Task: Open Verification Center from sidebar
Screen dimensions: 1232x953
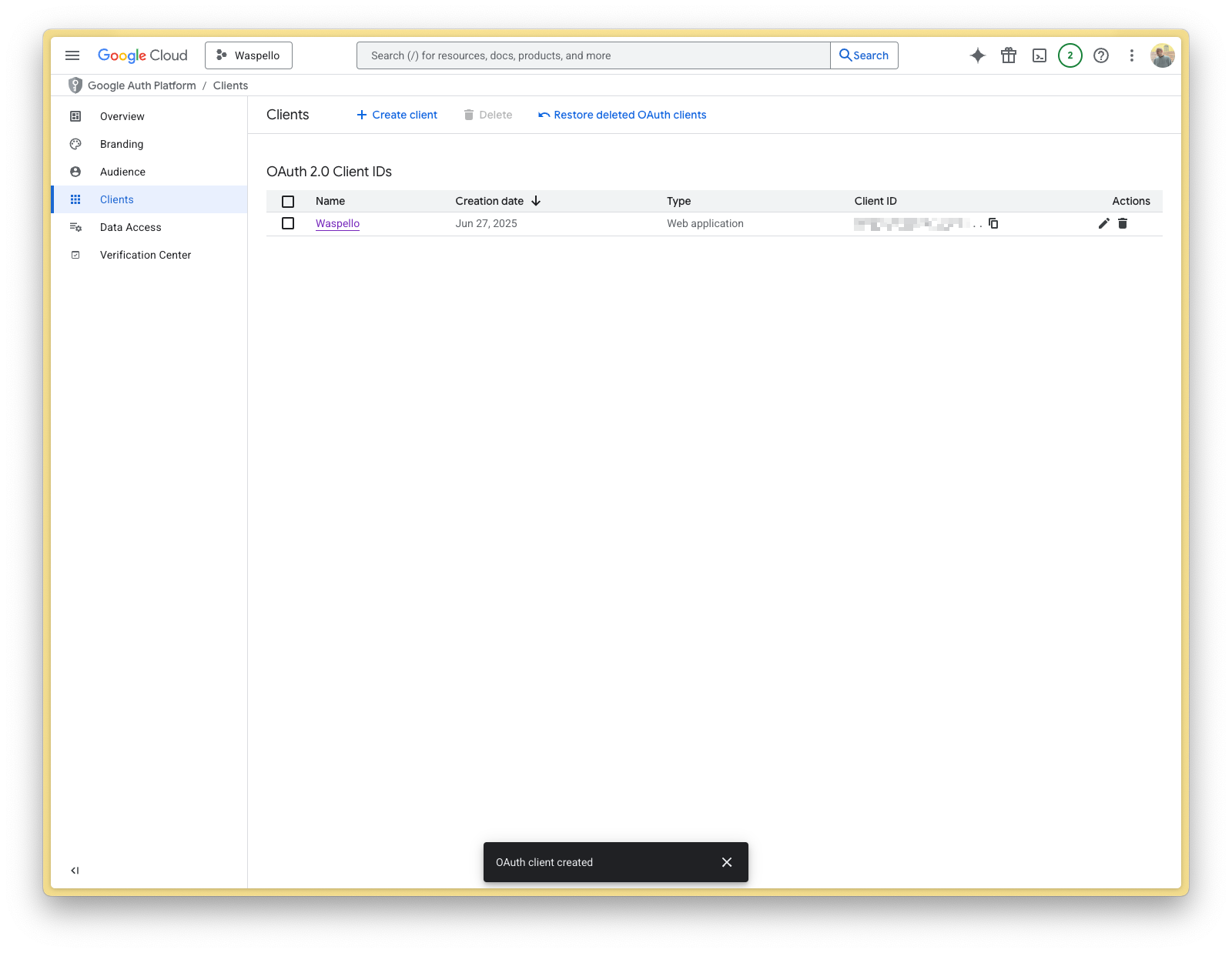Action: click(145, 255)
